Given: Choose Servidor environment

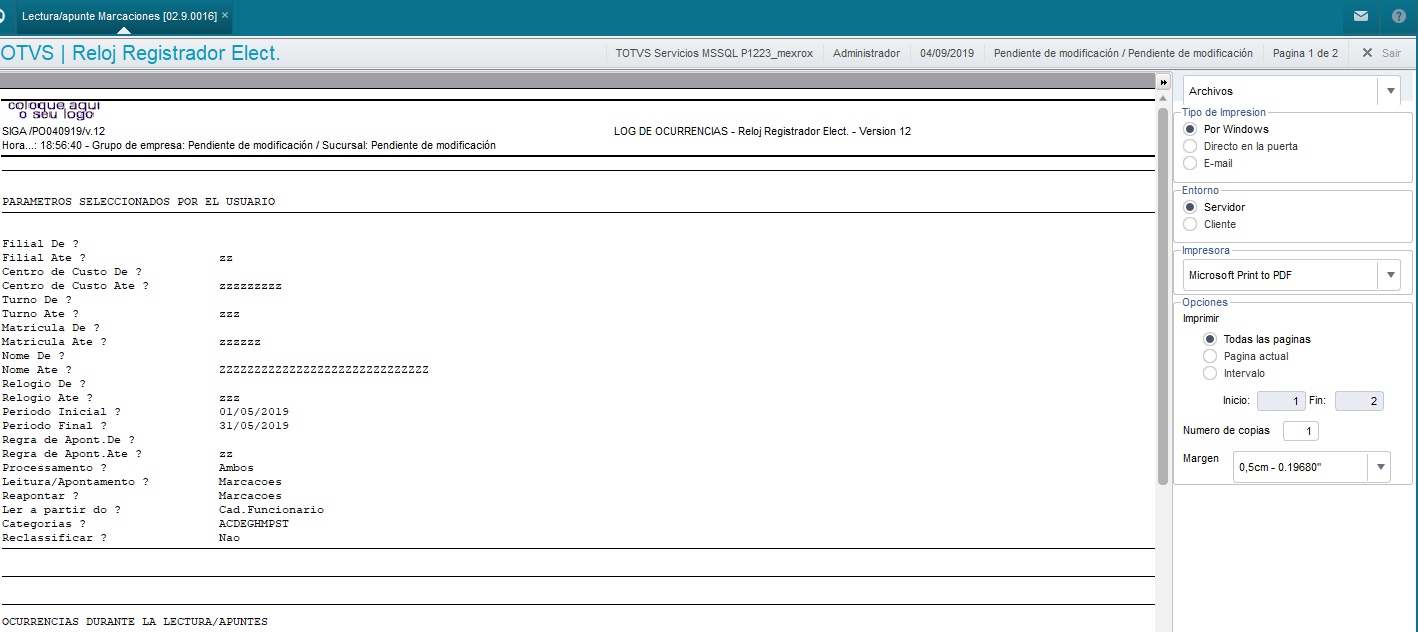Looking at the screenshot, I should pyautogui.click(x=1190, y=207).
